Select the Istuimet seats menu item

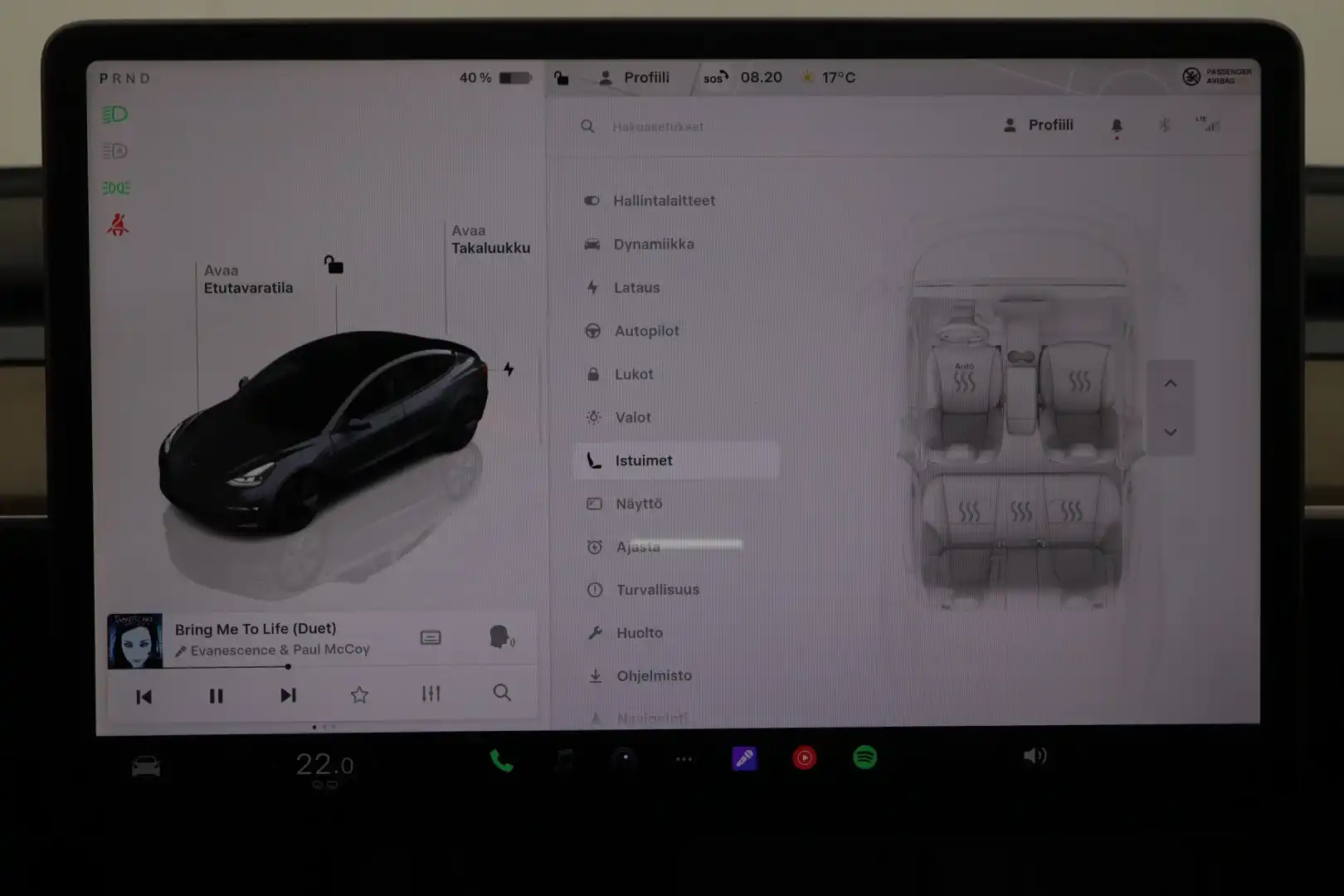click(x=677, y=460)
